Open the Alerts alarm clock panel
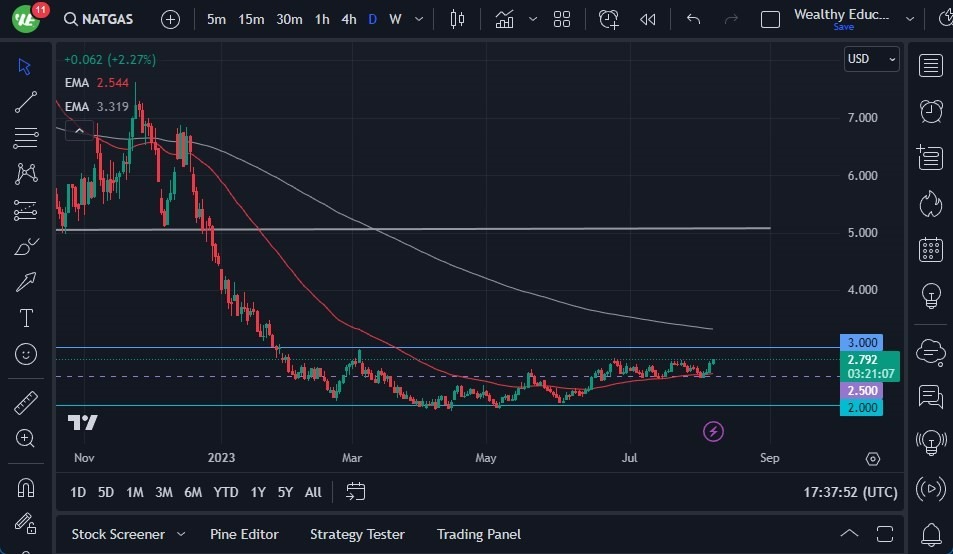The height and width of the screenshot is (554, 953). [930, 110]
